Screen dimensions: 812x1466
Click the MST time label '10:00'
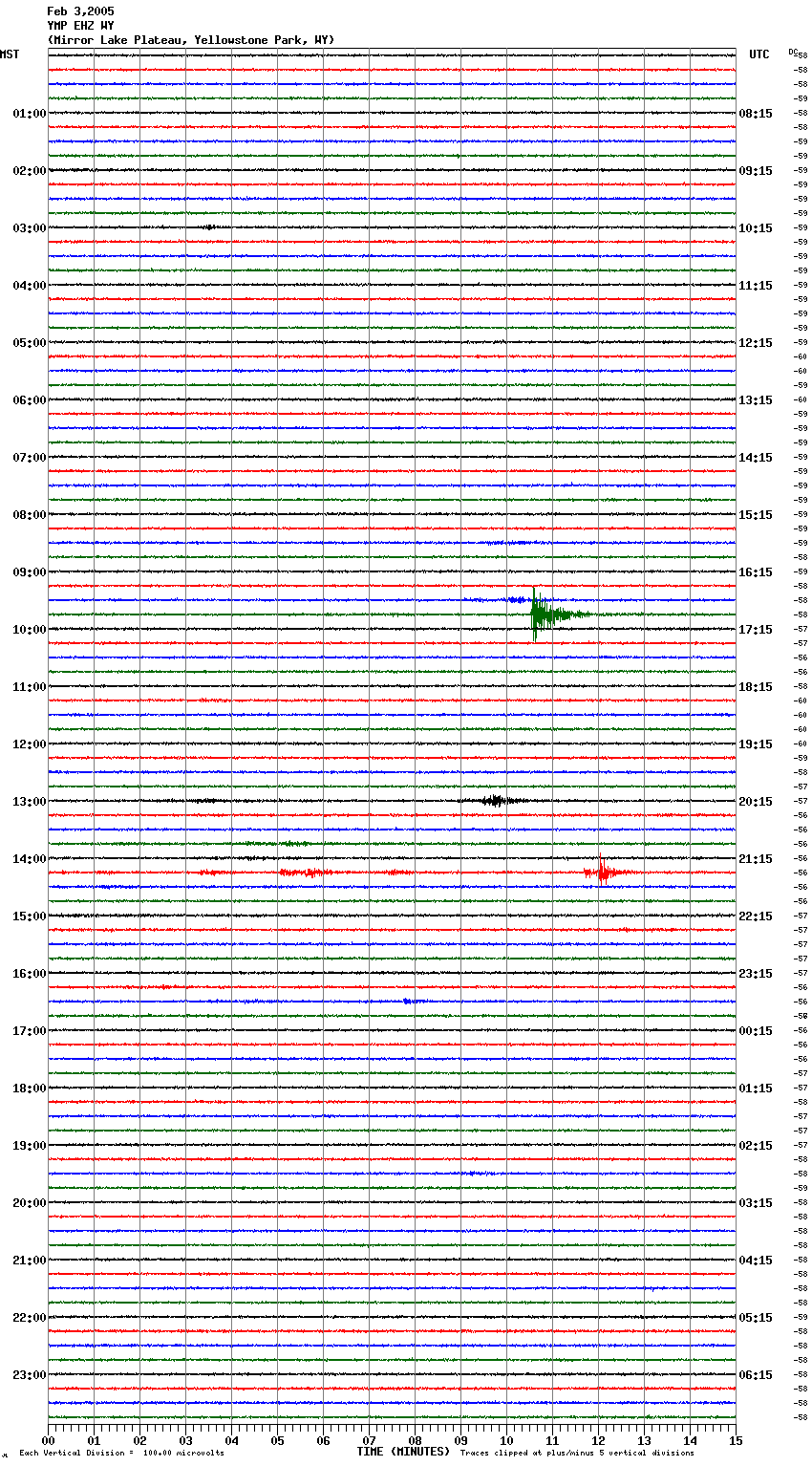[x=30, y=630]
